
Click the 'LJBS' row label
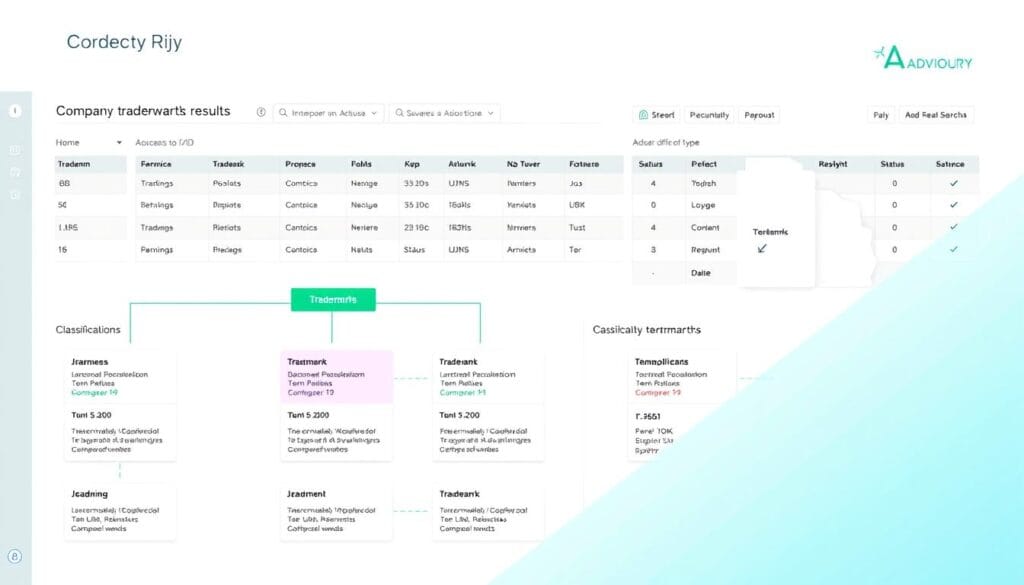[x=68, y=227]
